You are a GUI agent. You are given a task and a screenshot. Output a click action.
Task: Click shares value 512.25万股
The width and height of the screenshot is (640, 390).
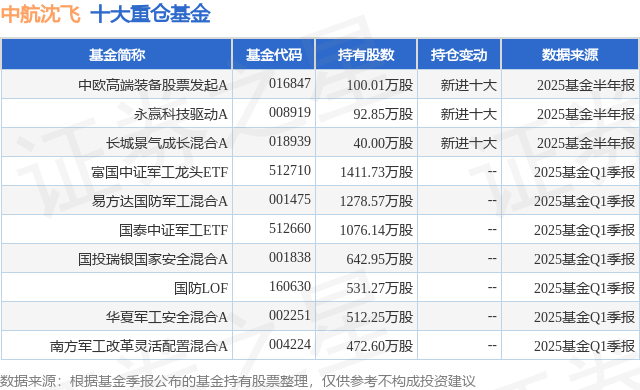coord(380,317)
